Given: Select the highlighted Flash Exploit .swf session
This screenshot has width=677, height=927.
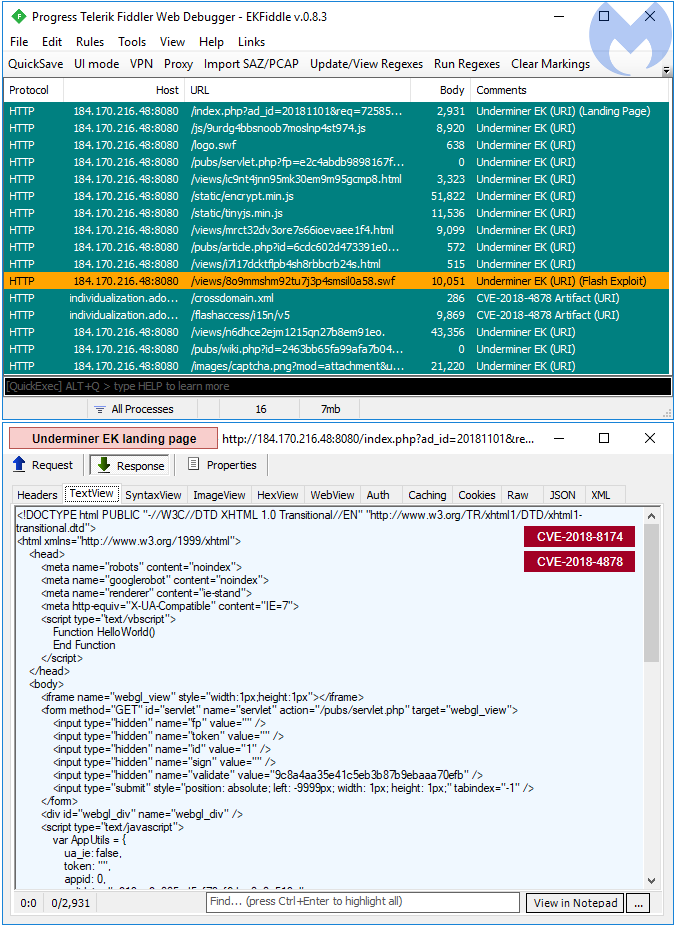Looking at the screenshot, I should point(337,281).
